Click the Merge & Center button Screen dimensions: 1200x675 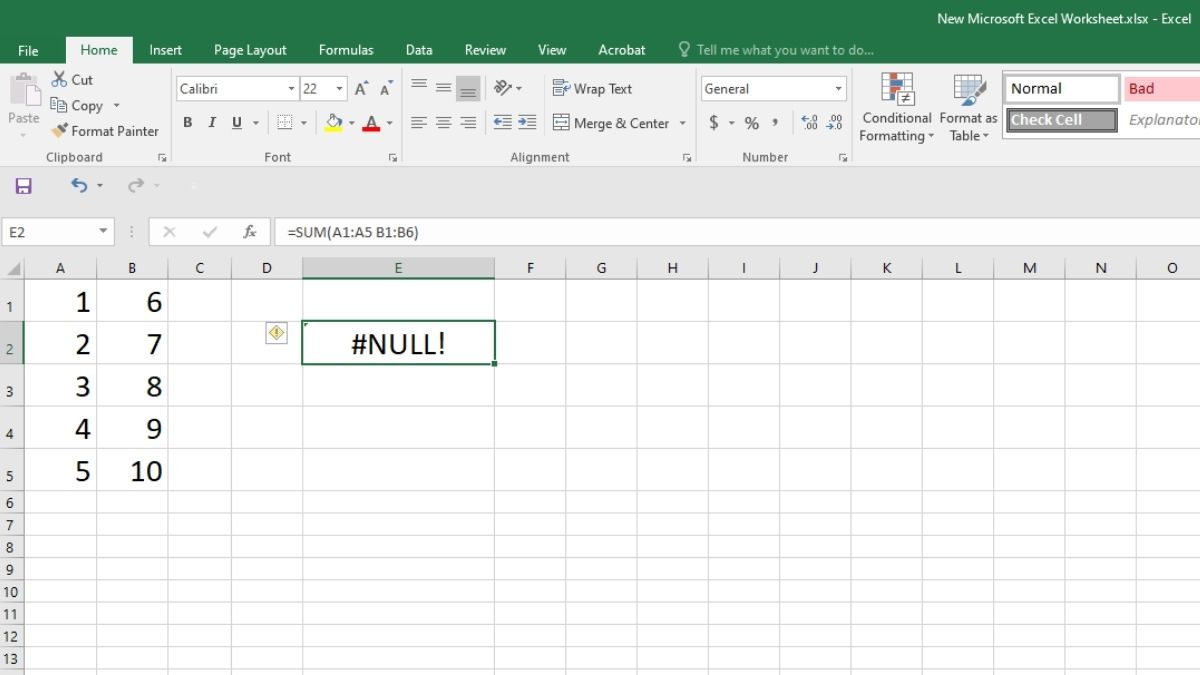[612, 123]
